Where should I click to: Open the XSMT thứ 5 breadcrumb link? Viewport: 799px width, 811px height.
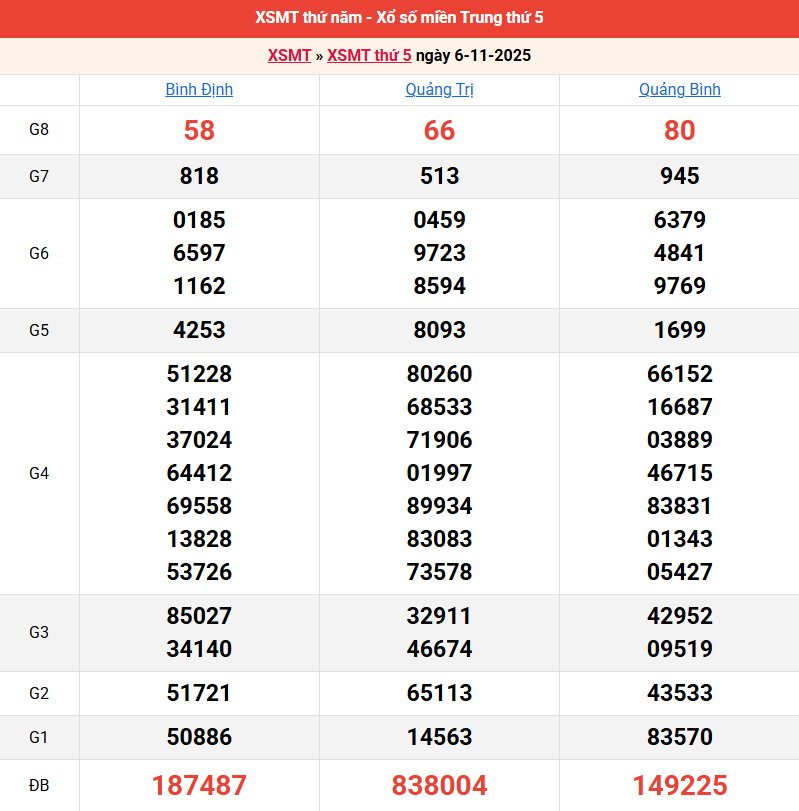[x=369, y=56]
